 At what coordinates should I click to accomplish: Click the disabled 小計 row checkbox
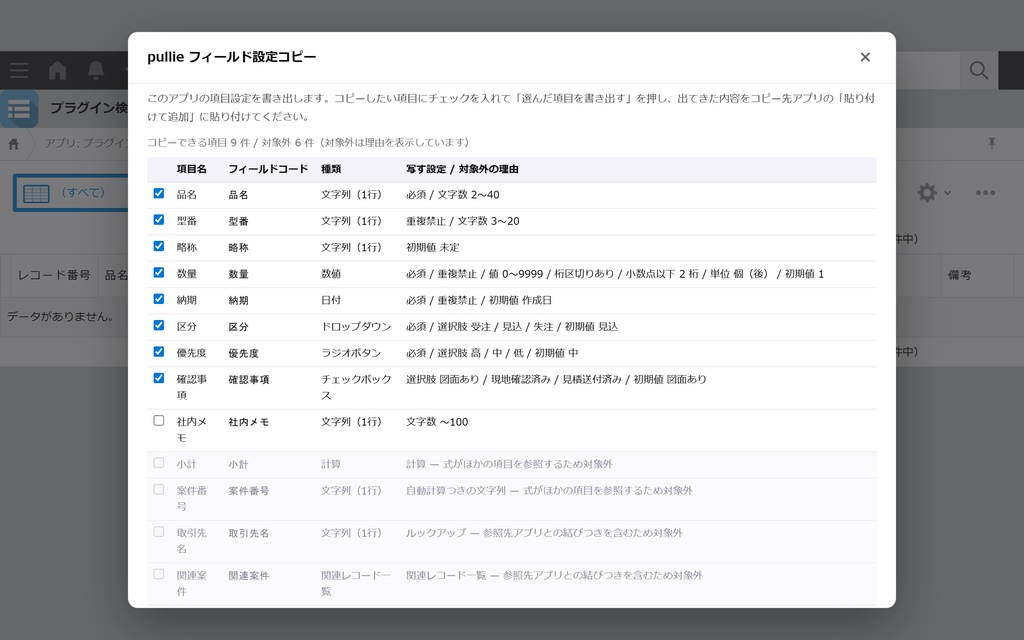159,463
